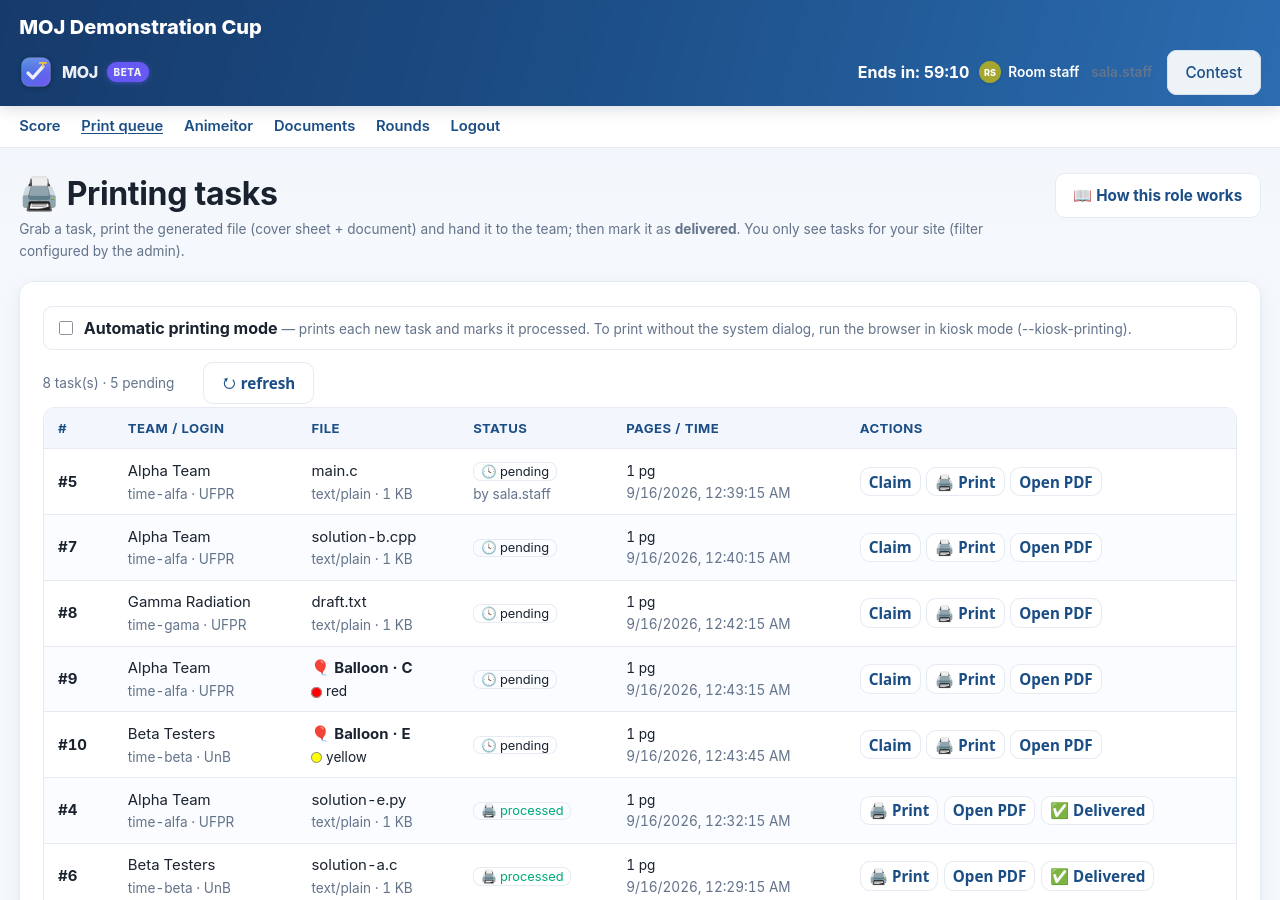Enable Automatic printing mode checkbox

66,328
